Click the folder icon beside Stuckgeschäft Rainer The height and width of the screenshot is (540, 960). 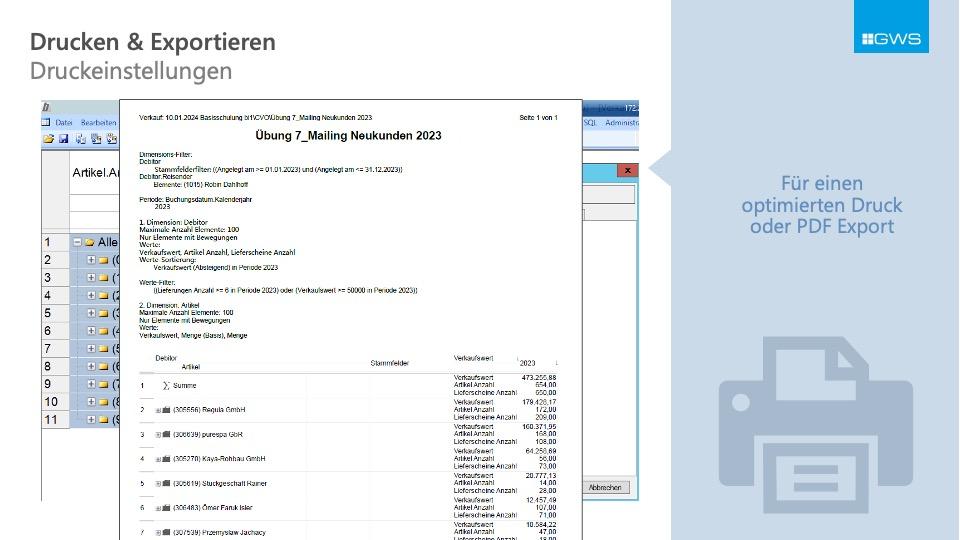166,483
